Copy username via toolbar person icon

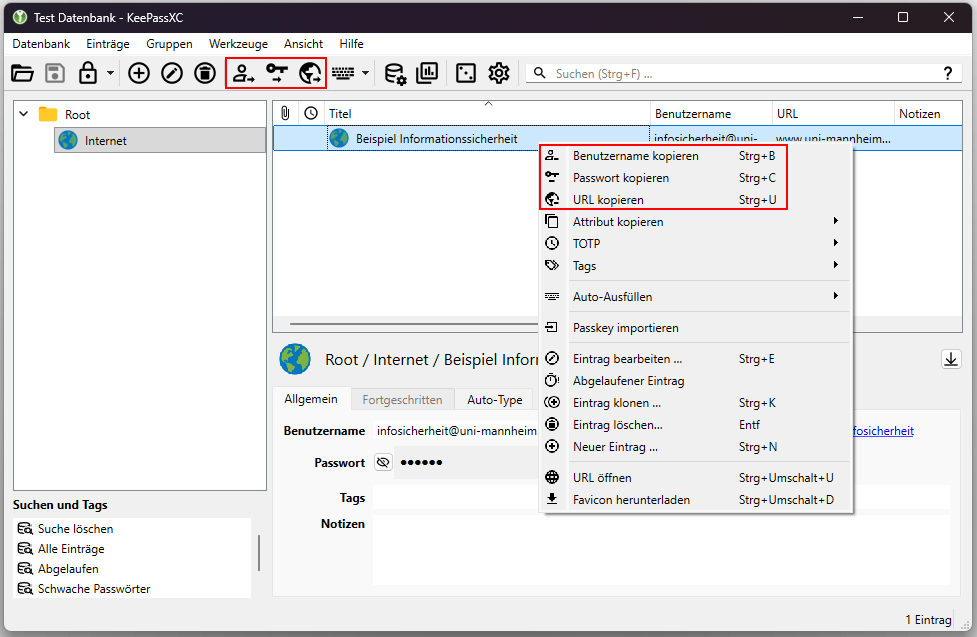pos(243,74)
